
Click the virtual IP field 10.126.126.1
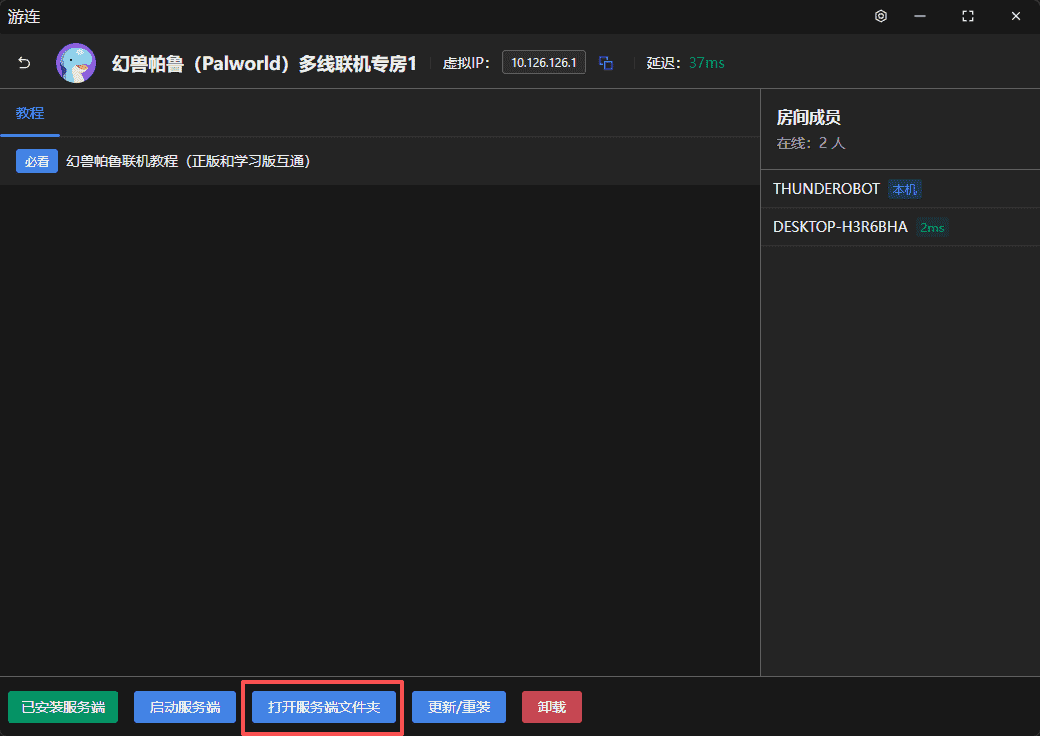[x=544, y=62]
